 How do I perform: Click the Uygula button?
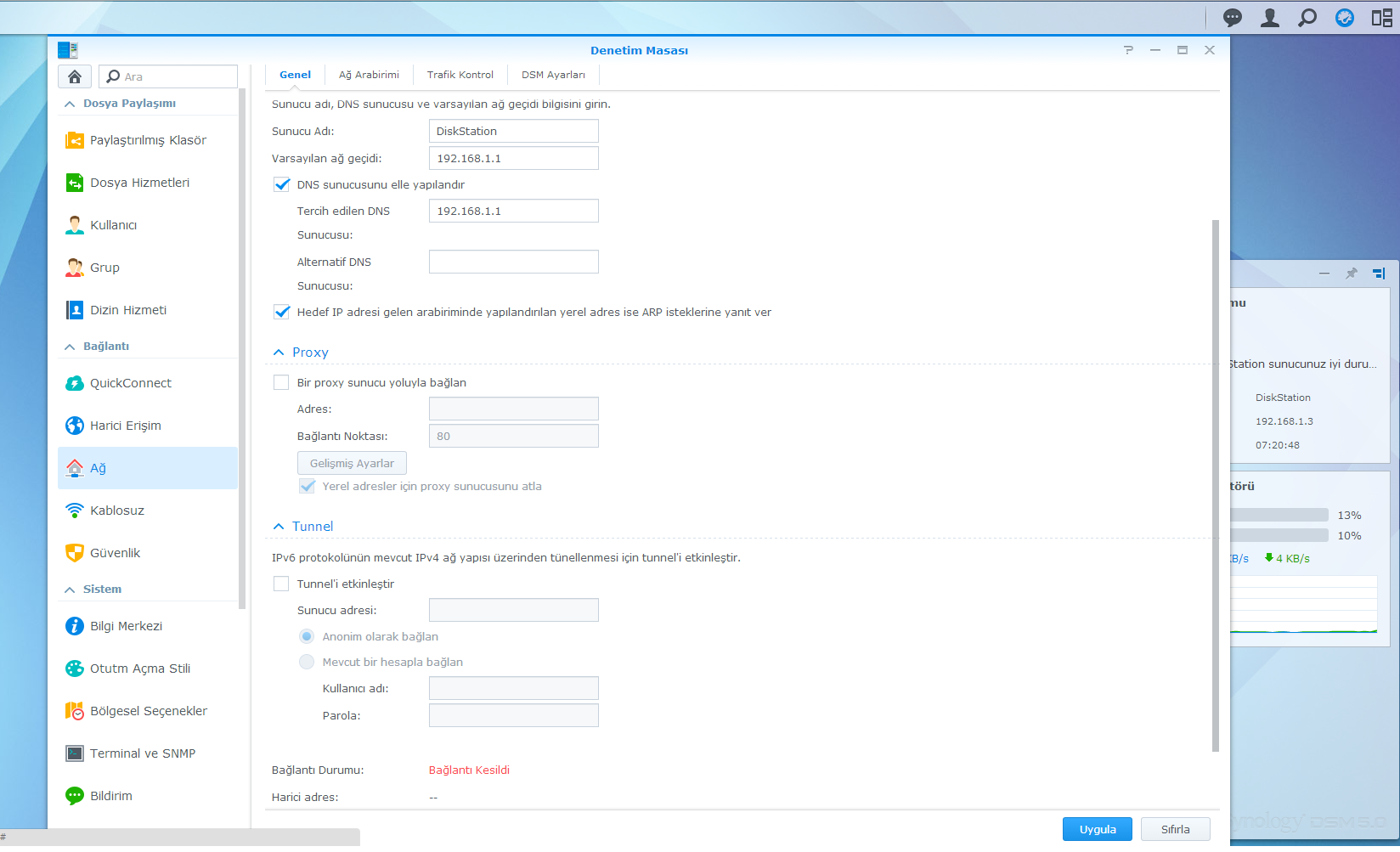coord(1097,829)
